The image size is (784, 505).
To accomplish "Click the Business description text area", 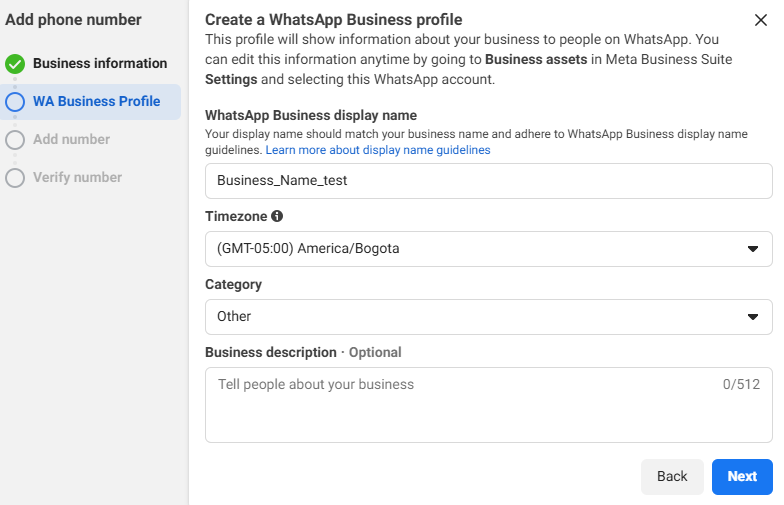I will point(488,405).
